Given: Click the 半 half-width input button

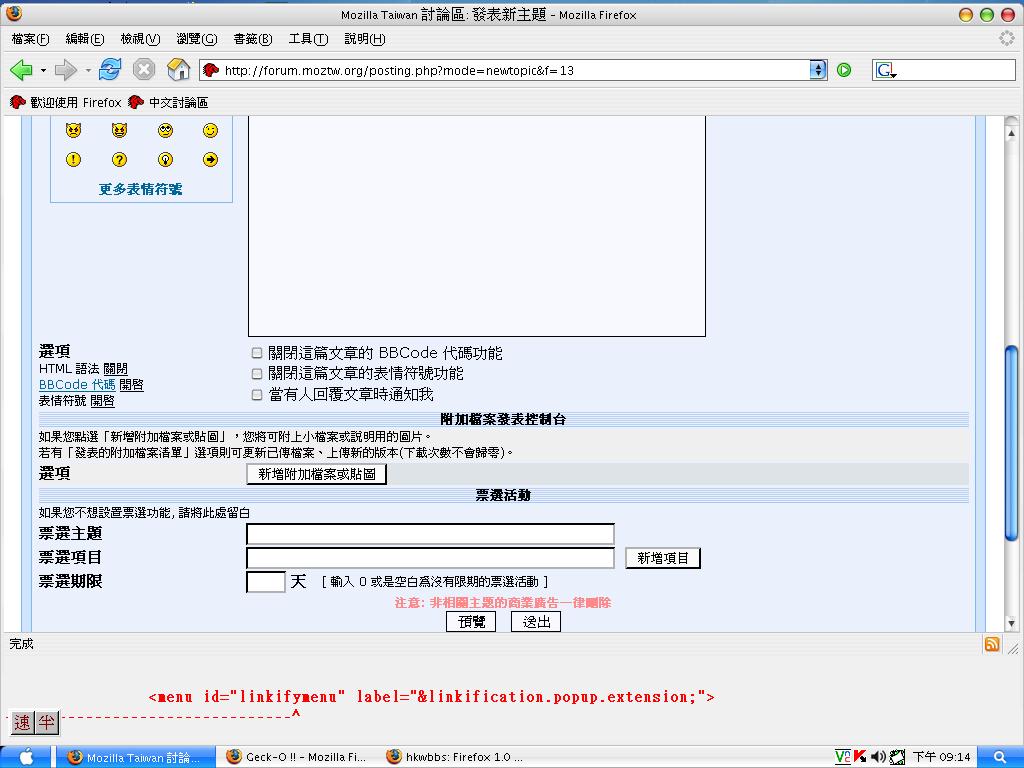Looking at the screenshot, I should [x=46, y=722].
